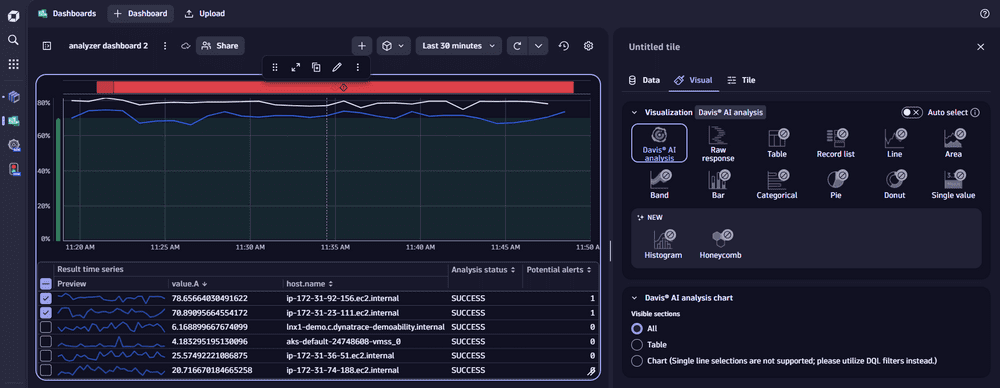Refresh the dashboard data
The height and width of the screenshot is (388, 1000).
tap(517, 46)
